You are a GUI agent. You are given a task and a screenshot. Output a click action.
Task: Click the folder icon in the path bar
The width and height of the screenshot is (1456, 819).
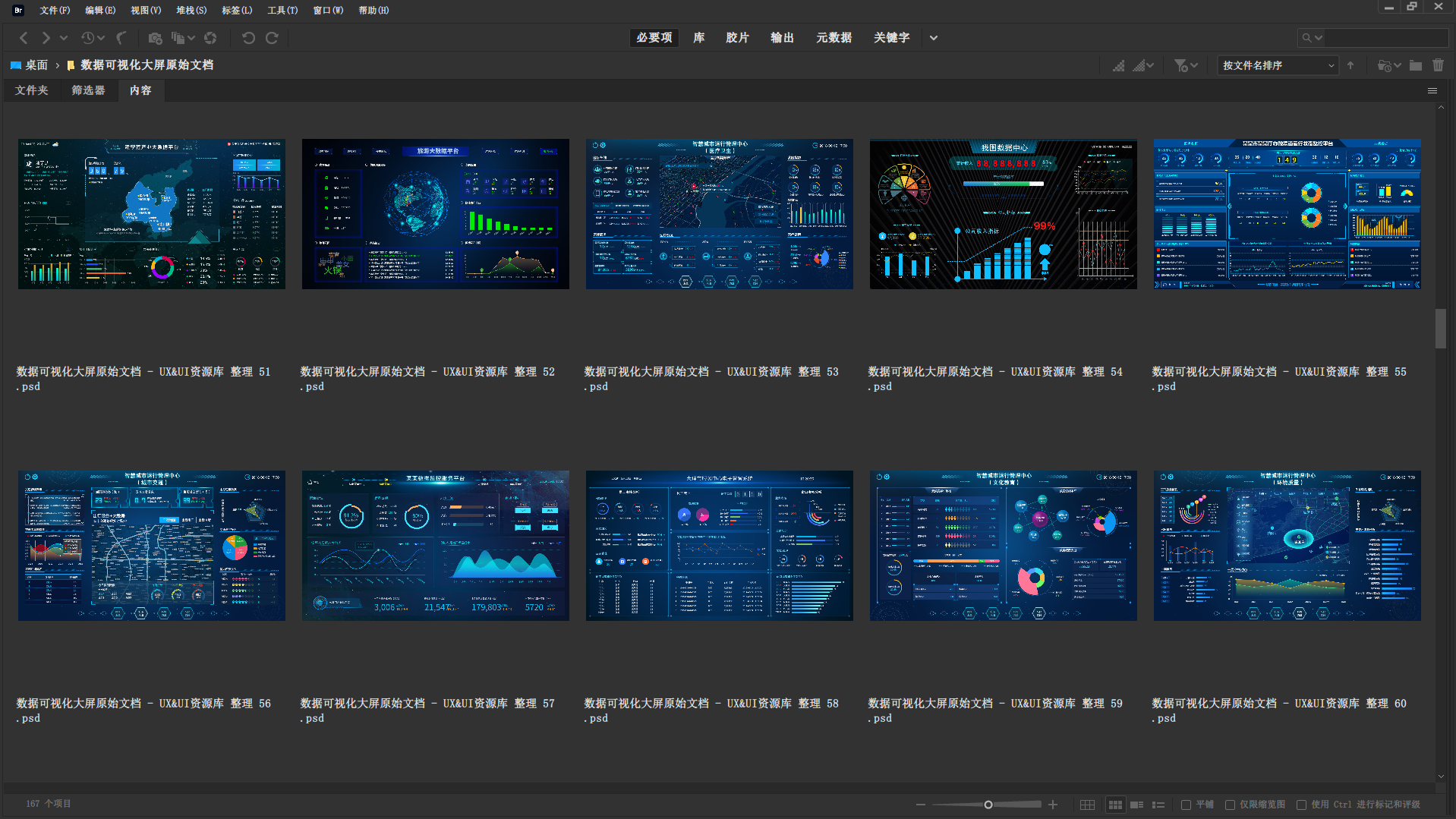71,65
